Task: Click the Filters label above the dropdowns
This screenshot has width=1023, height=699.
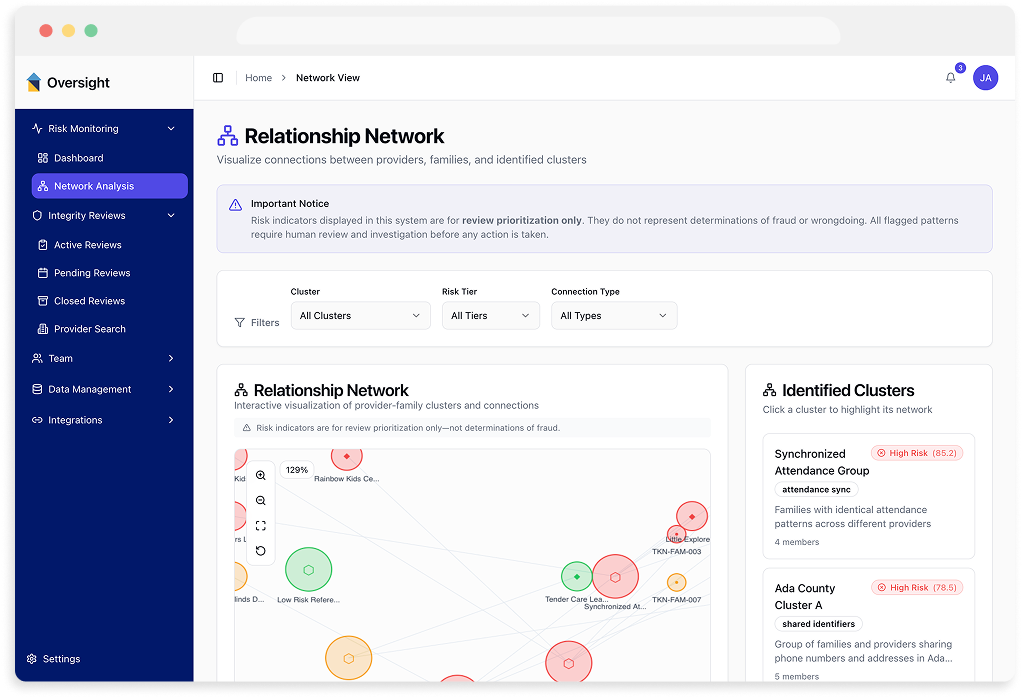Action: tap(265, 322)
